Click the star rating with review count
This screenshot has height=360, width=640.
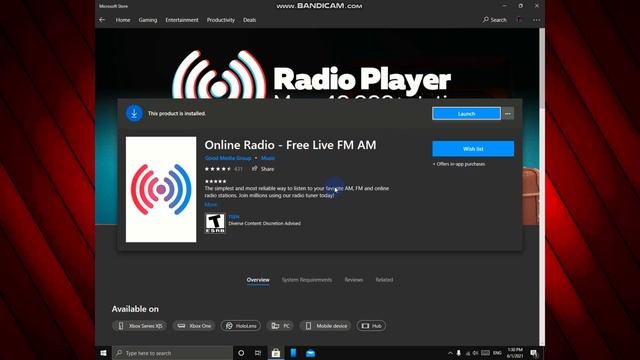[224, 169]
